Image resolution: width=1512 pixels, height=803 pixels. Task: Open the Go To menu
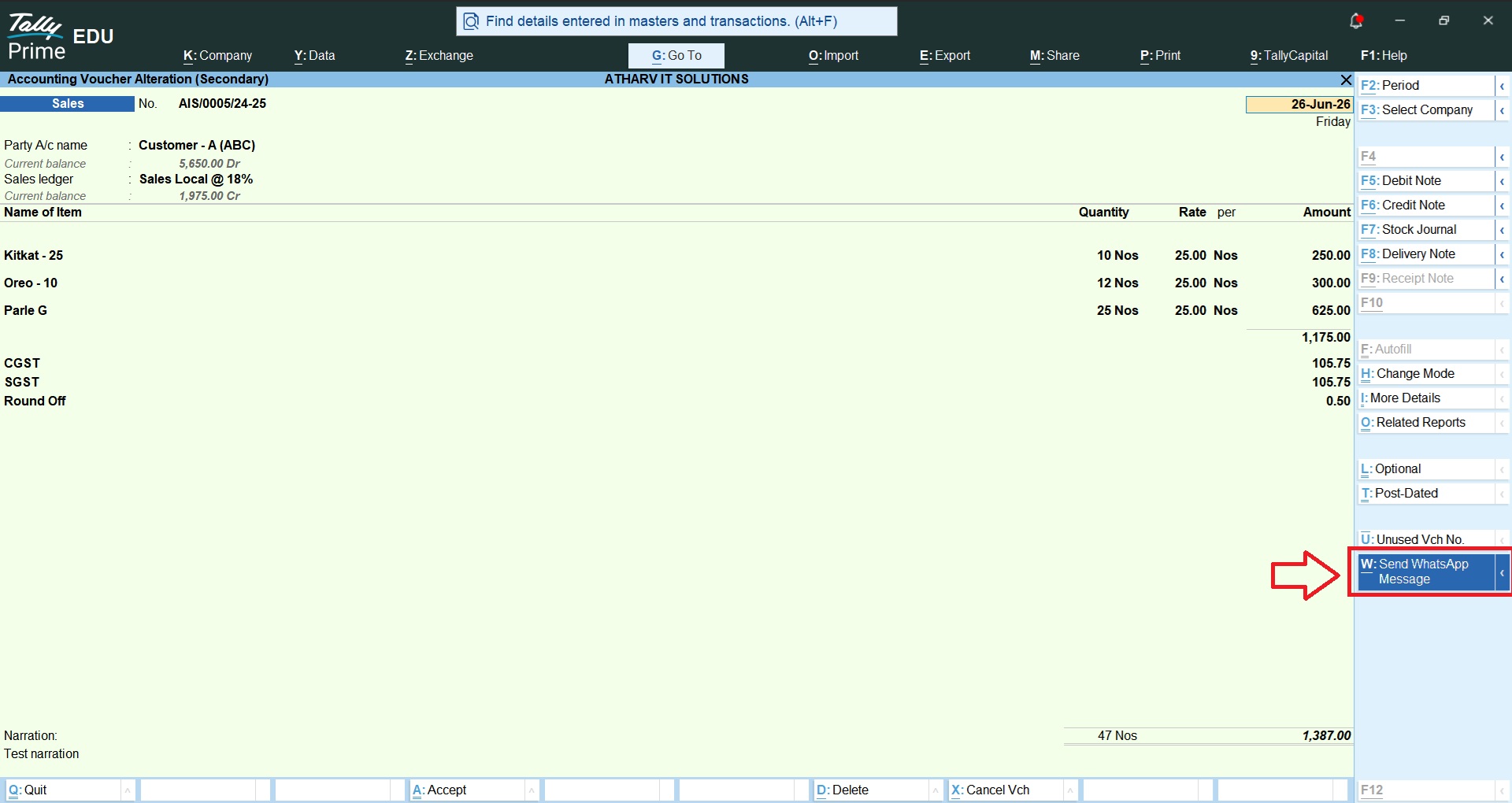click(676, 56)
